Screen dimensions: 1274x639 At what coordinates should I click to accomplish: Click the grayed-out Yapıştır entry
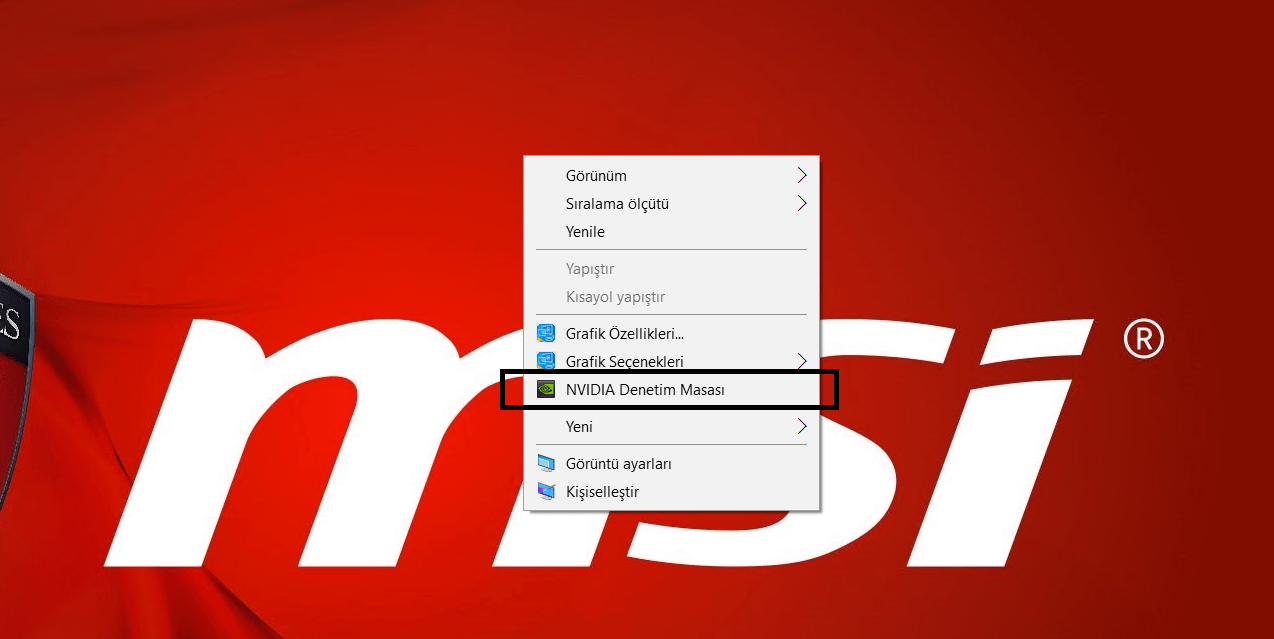point(589,268)
